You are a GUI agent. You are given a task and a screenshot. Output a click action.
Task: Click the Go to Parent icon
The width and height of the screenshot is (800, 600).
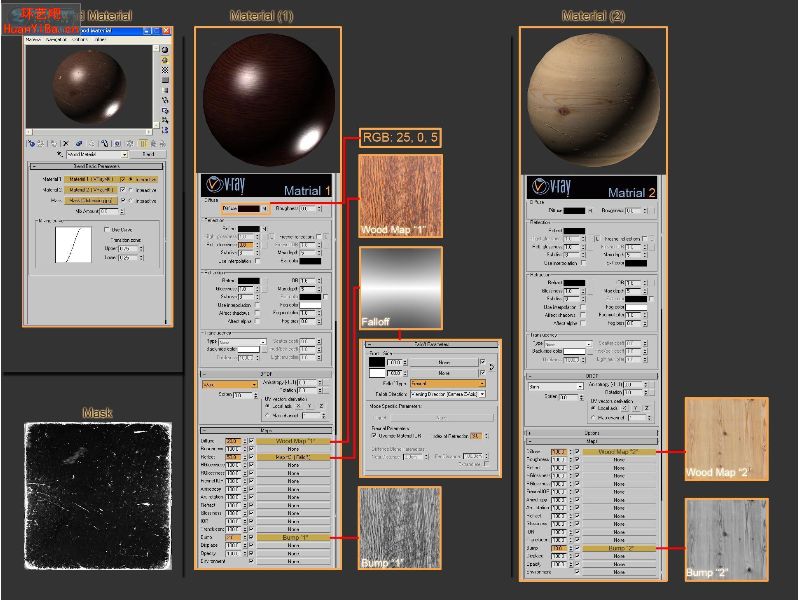tap(153, 144)
